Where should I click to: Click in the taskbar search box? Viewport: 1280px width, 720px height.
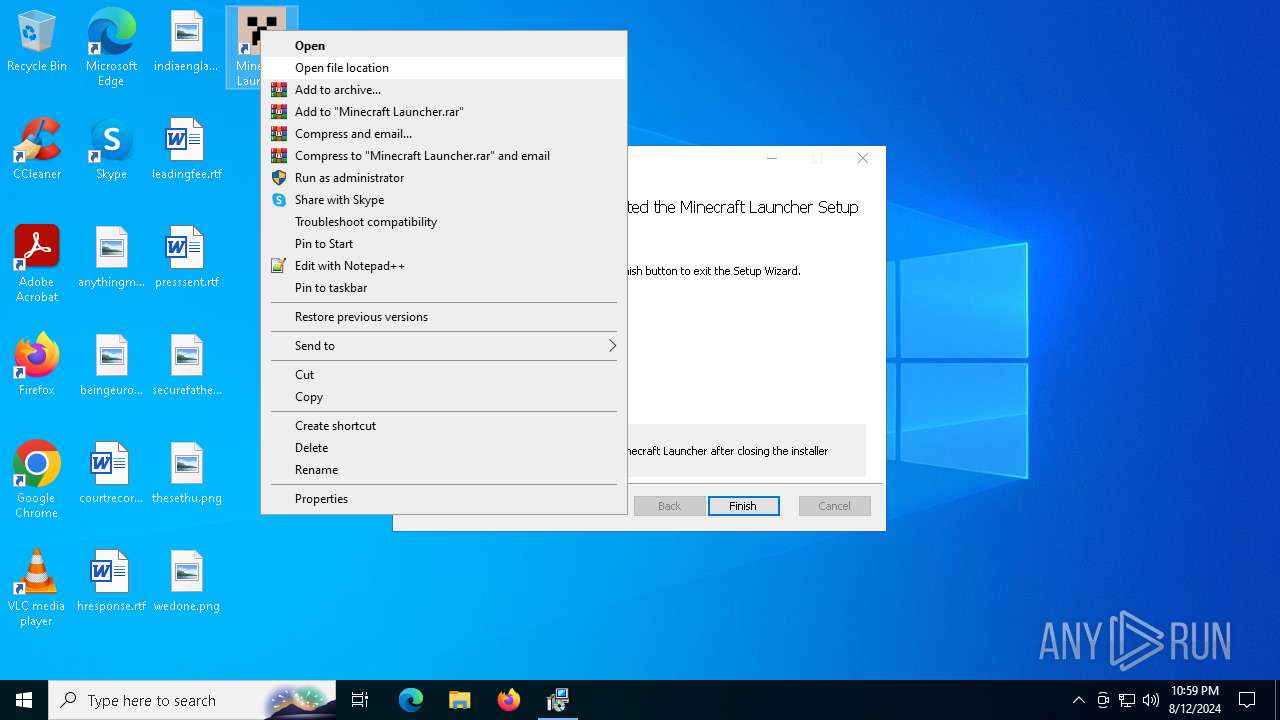(x=192, y=700)
